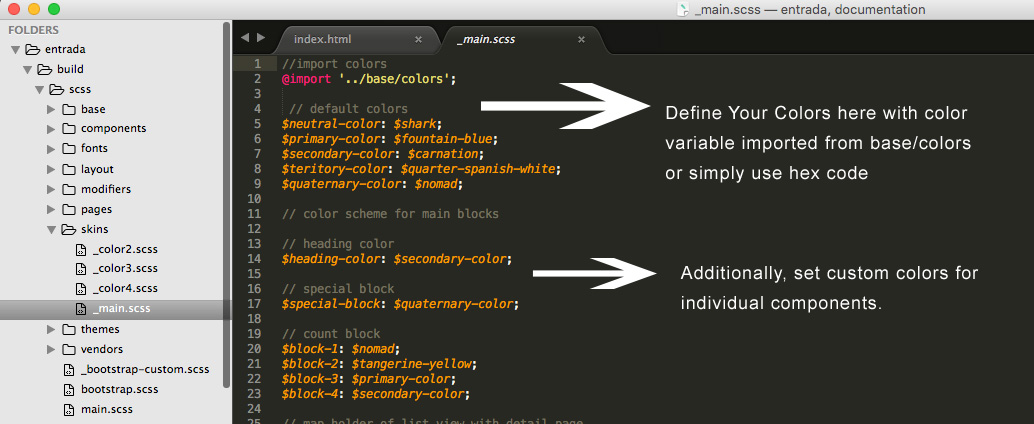Click the back navigation arrow beside tabs
This screenshot has height=424, width=1034.
pos(245,38)
